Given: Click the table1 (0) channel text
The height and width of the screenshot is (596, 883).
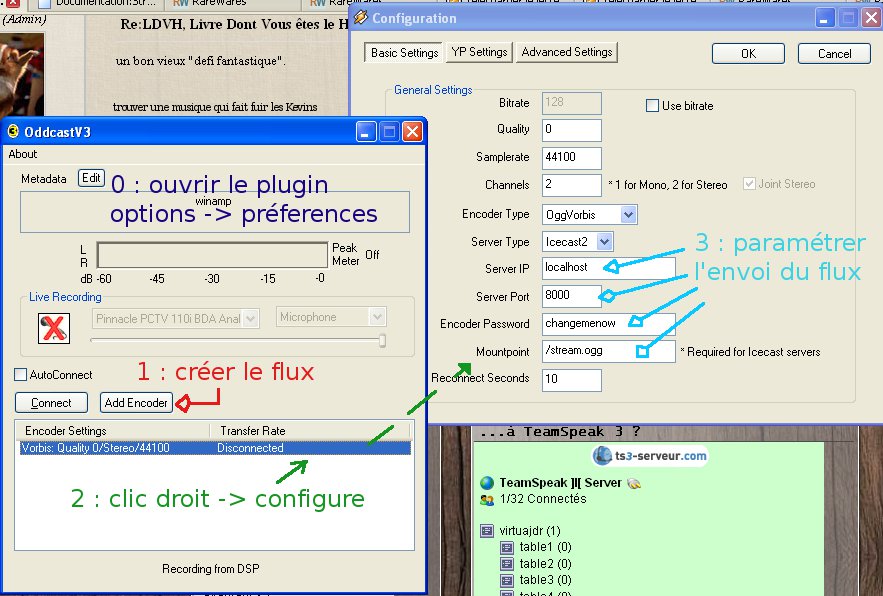Looking at the screenshot, I should click(545, 547).
